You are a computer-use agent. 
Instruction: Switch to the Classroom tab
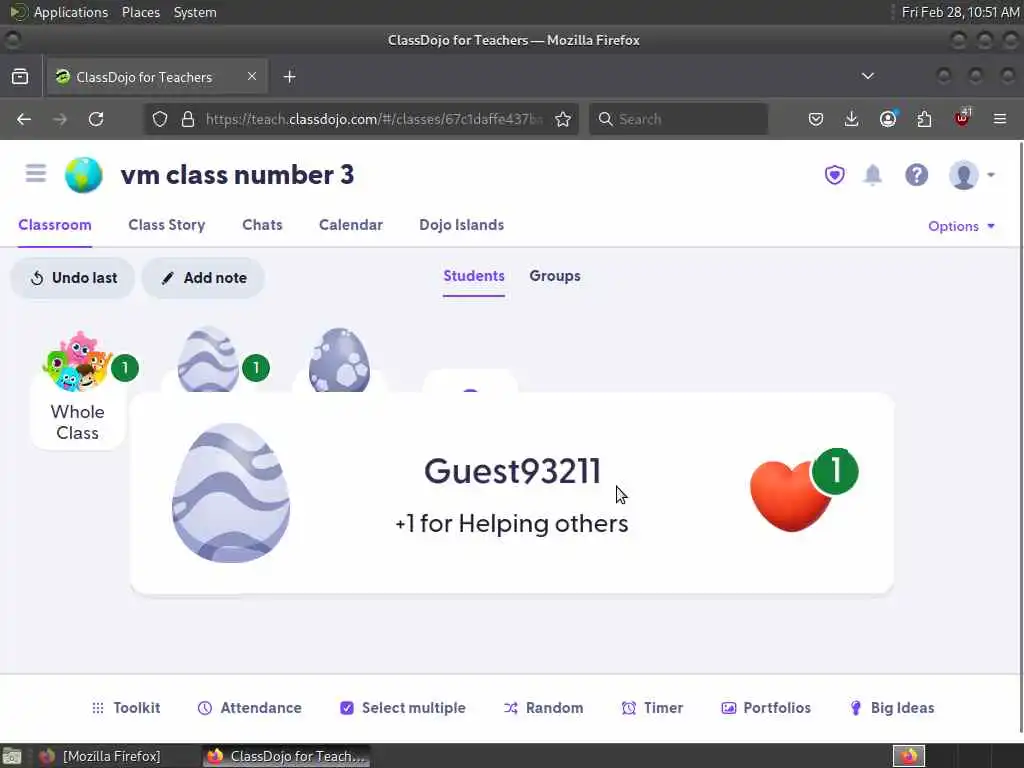point(55,225)
